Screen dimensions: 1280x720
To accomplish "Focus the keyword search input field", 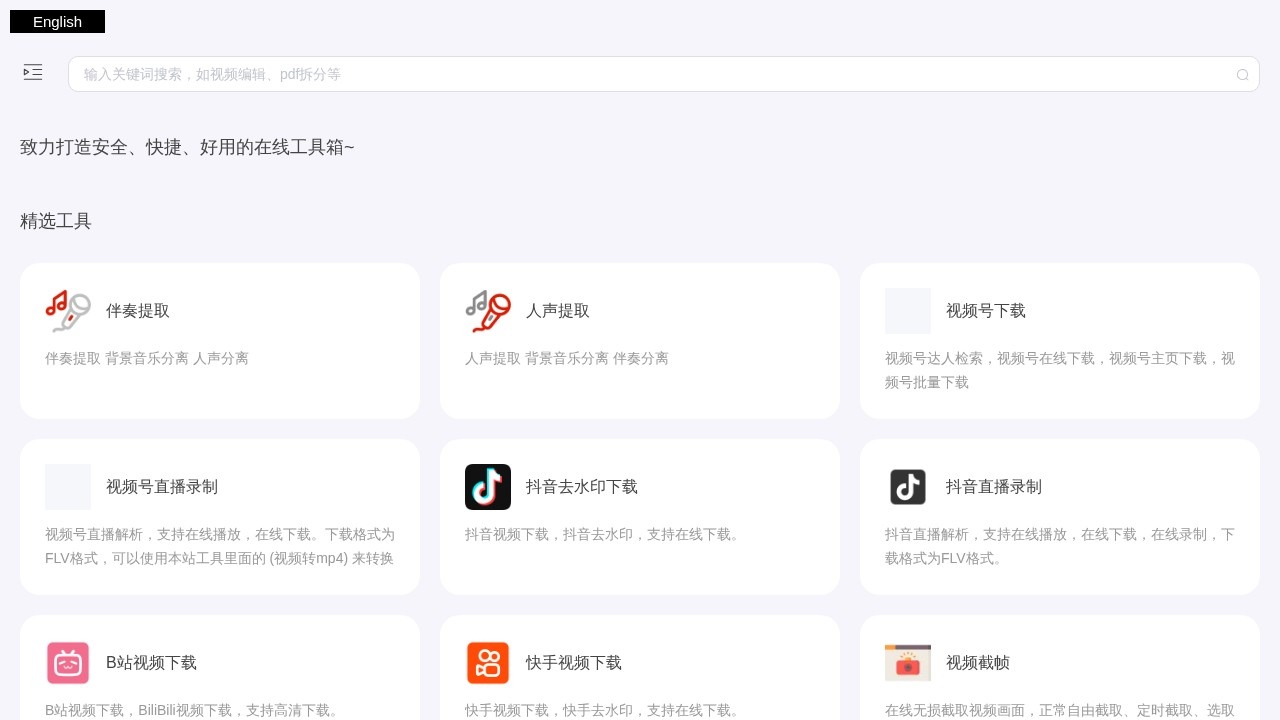I will tap(650, 74).
